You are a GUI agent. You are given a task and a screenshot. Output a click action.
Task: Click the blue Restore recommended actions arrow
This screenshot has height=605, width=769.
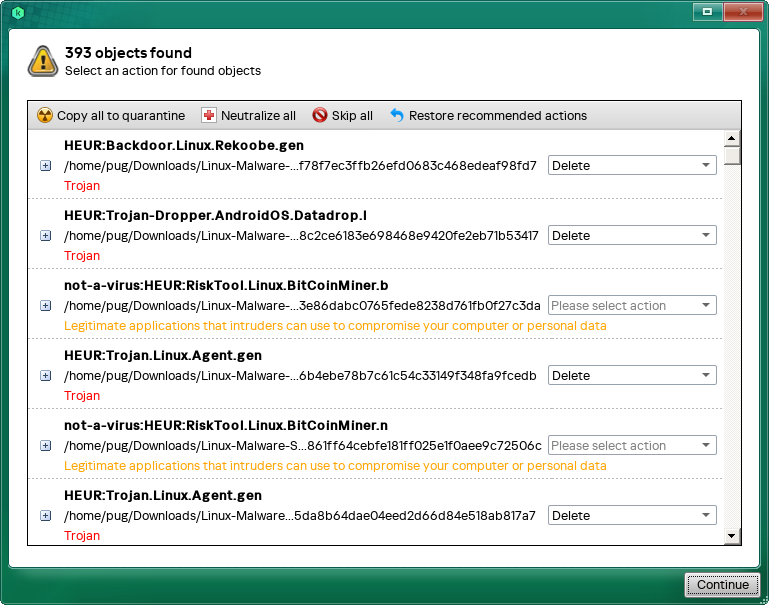coord(397,115)
